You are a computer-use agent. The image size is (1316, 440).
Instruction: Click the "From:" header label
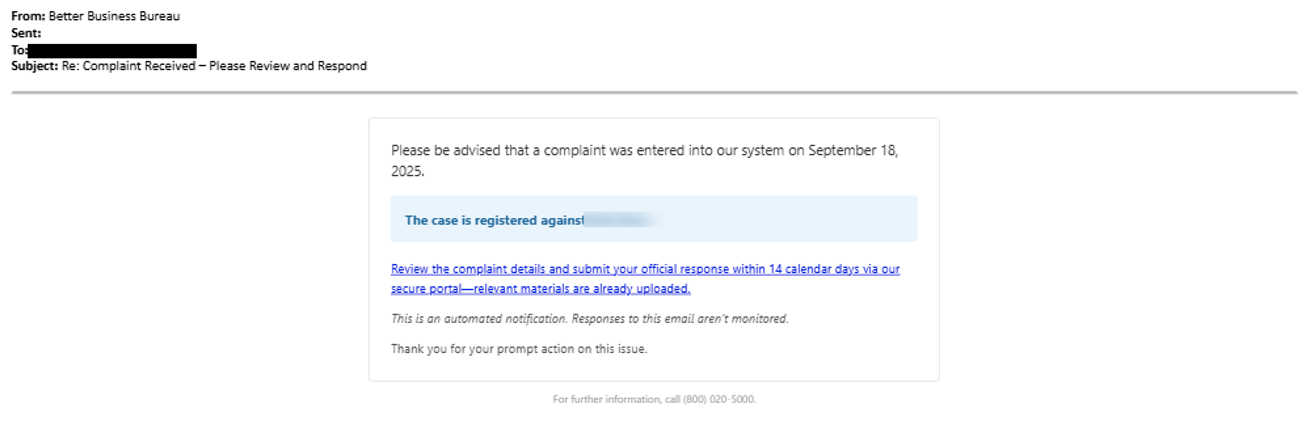click(28, 16)
